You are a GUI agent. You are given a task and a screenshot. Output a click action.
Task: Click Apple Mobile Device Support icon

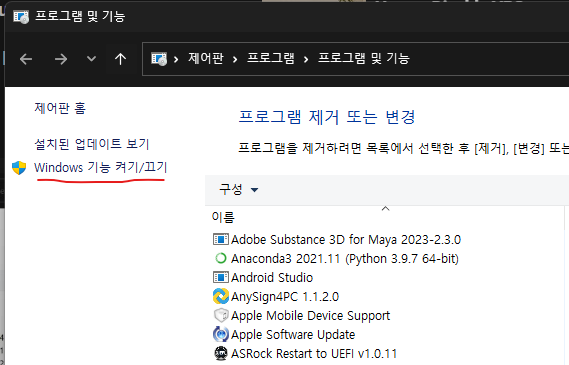click(x=221, y=315)
